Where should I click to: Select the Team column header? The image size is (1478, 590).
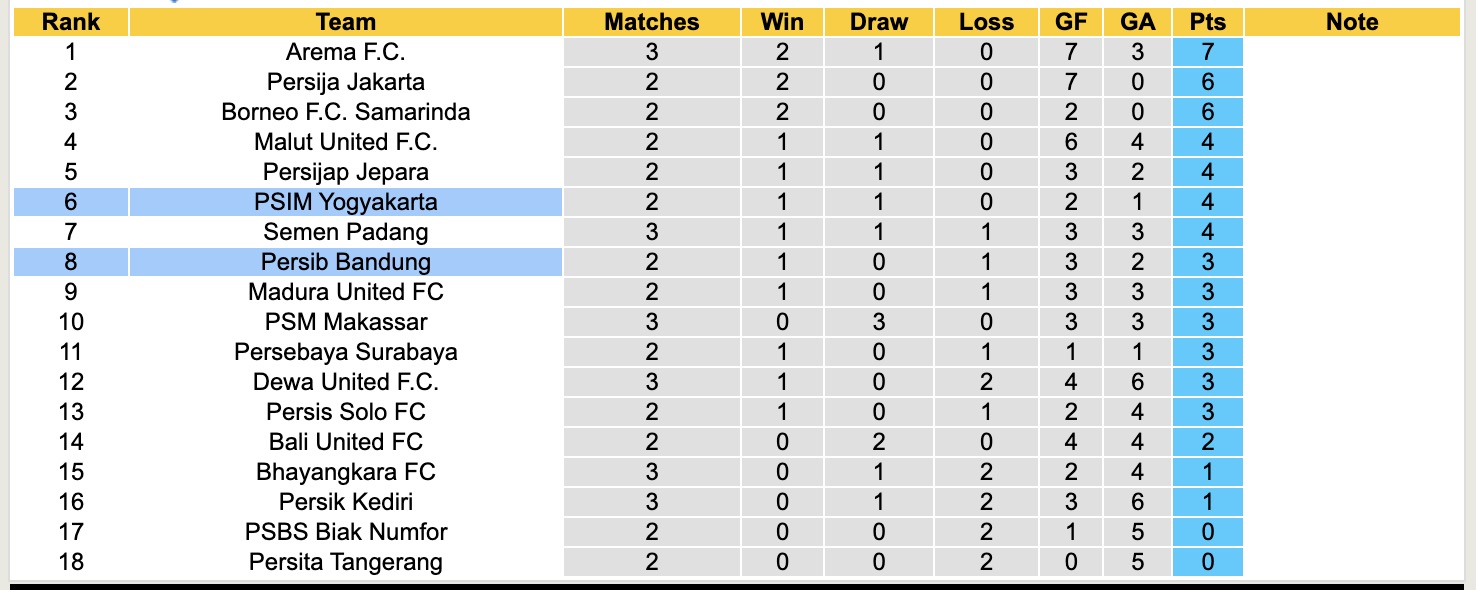(345, 22)
